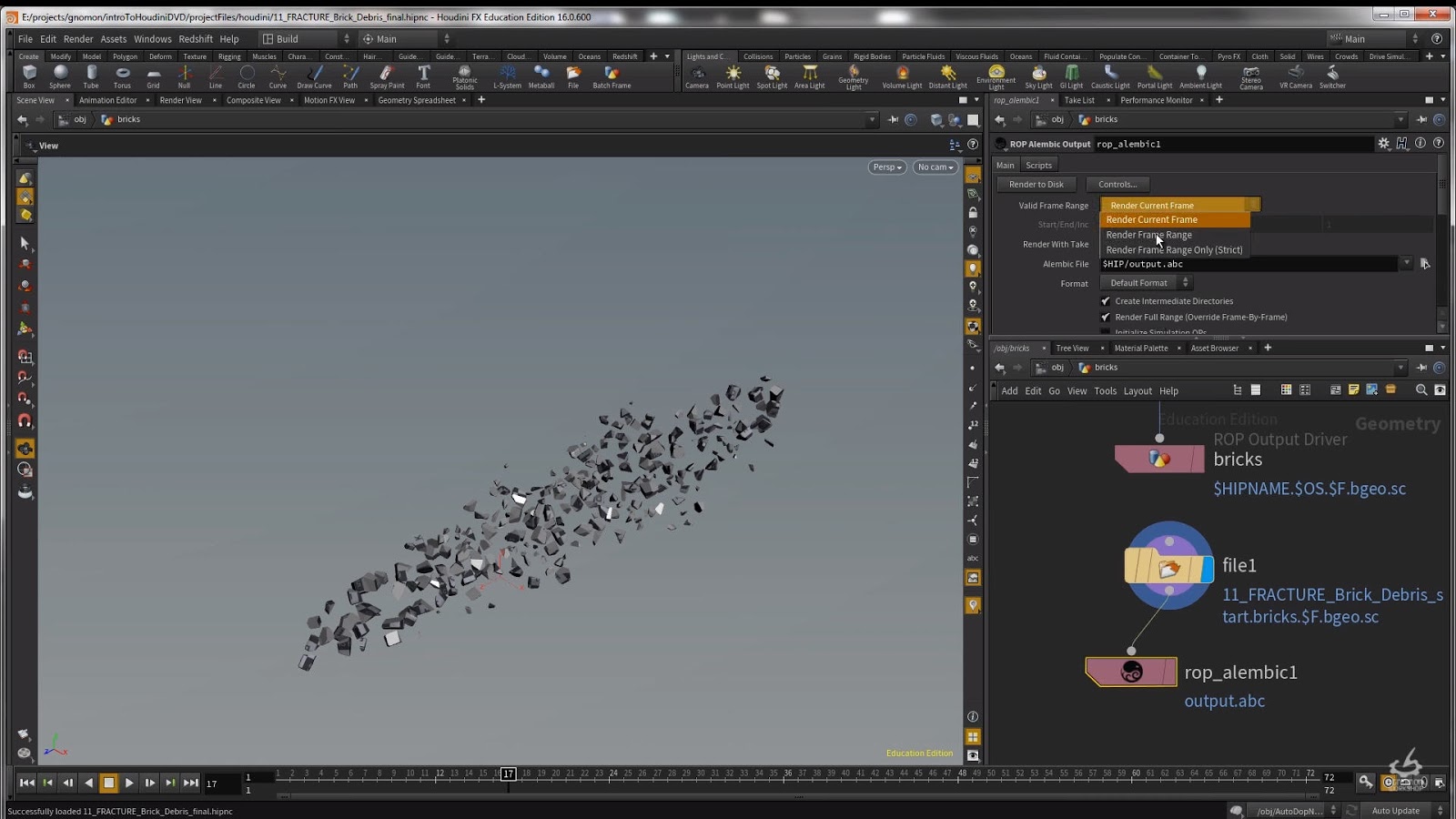Viewport: 1456px width, 819px height.
Task: Choose Render Frame Range Only (Strict)
Action: coord(1175,249)
